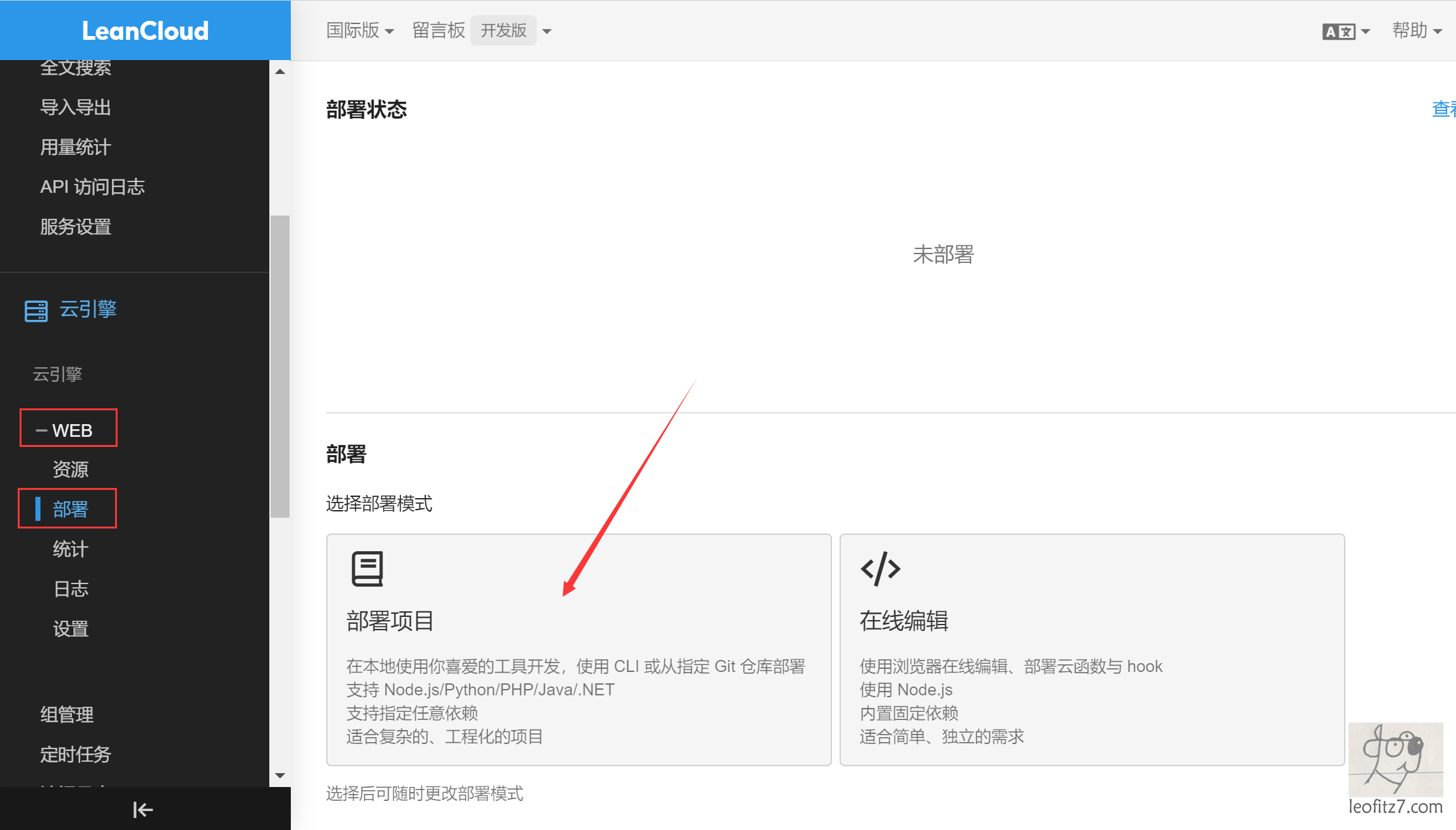Choose the 部署项目 deployment mode card

[578, 649]
